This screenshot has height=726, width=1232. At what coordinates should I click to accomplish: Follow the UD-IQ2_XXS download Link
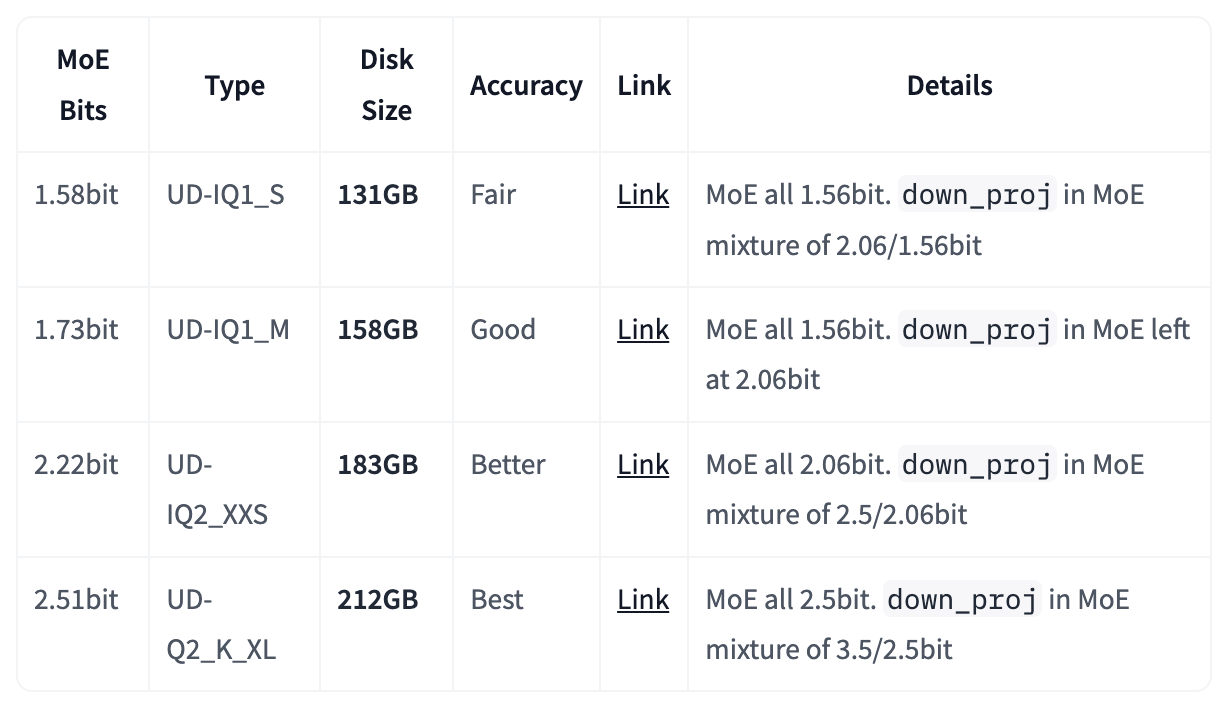pos(643,465)
